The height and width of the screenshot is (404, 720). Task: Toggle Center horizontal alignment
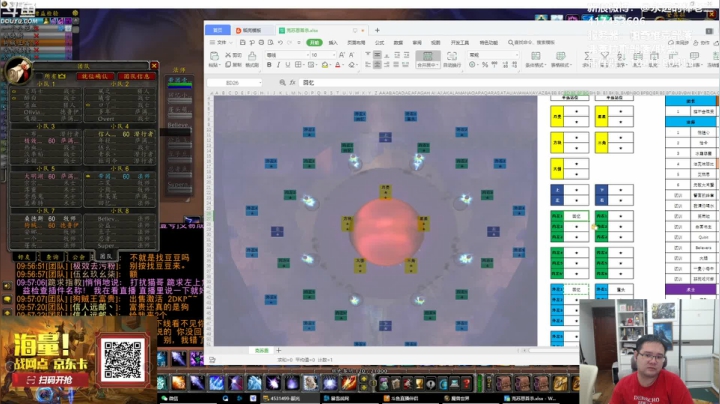click(x=377, y=65)
